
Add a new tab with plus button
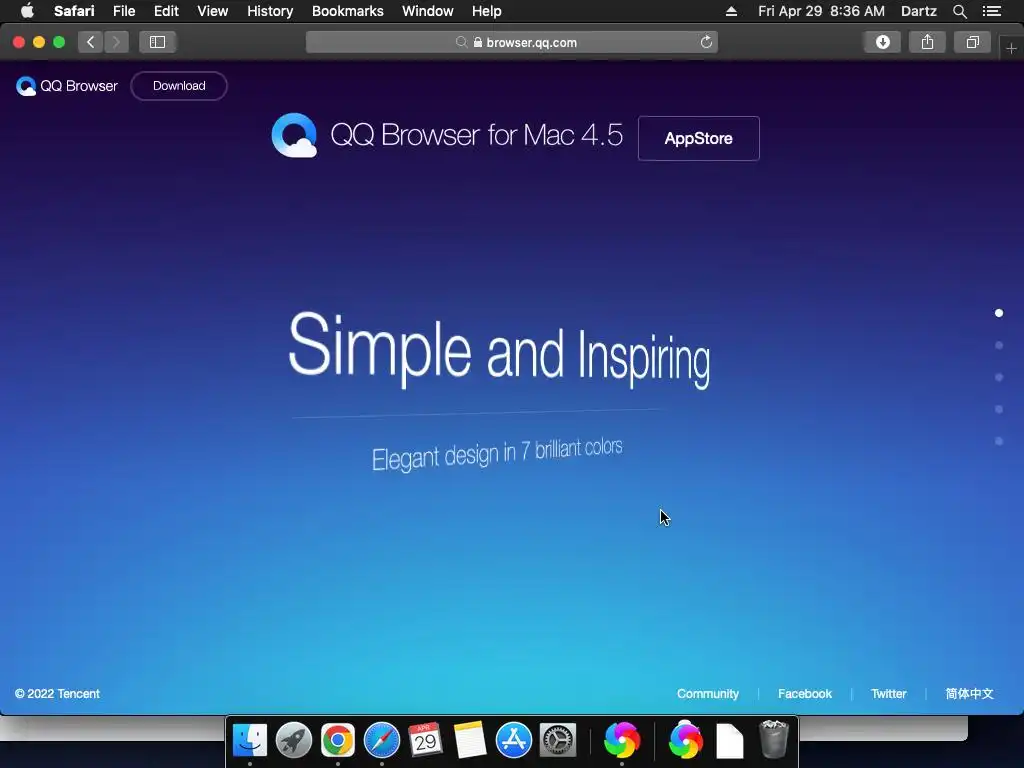pos(1011,48)
